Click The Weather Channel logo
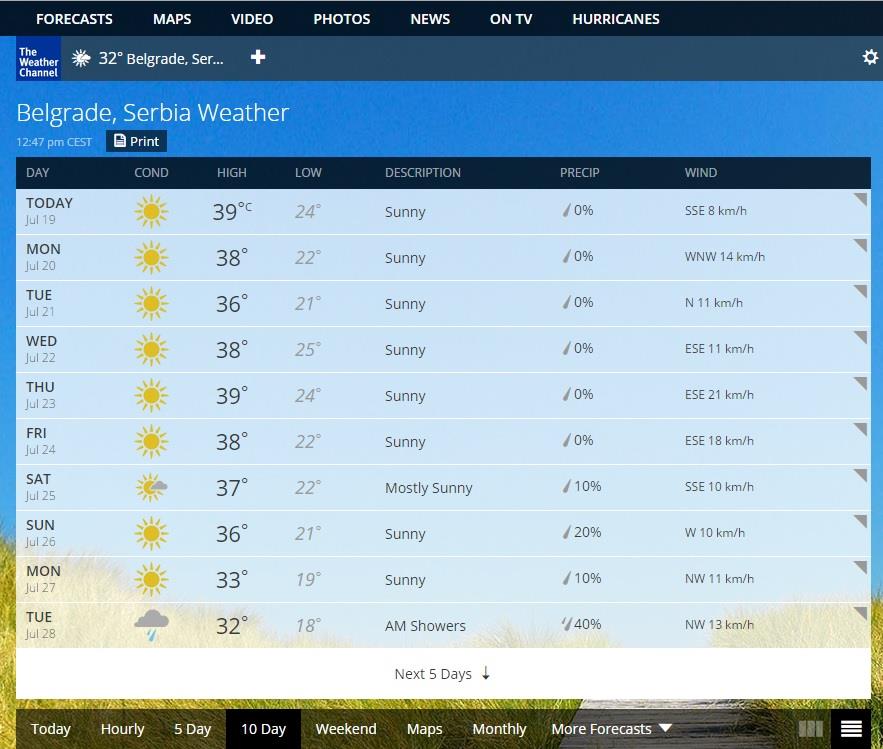This screenshot has height=749, width=883. click(38, 60)
